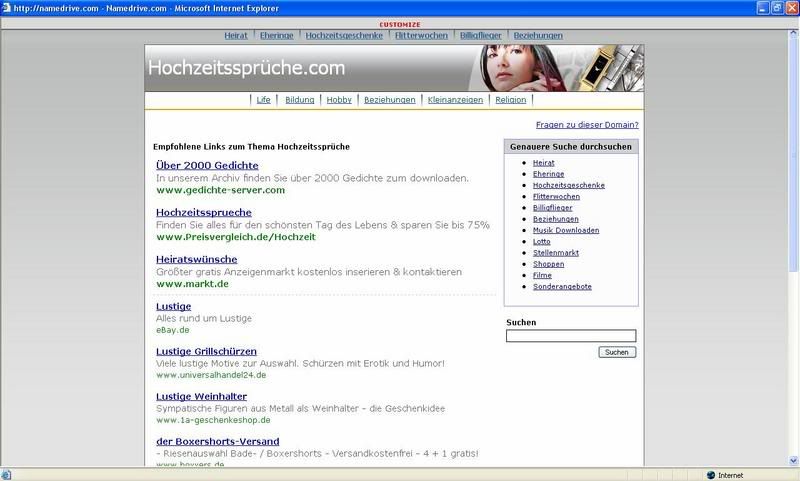Click the Internet Explorer page icon in title bar
The width and height of the screenshot is (800, 481).
(x=6, y=8)
